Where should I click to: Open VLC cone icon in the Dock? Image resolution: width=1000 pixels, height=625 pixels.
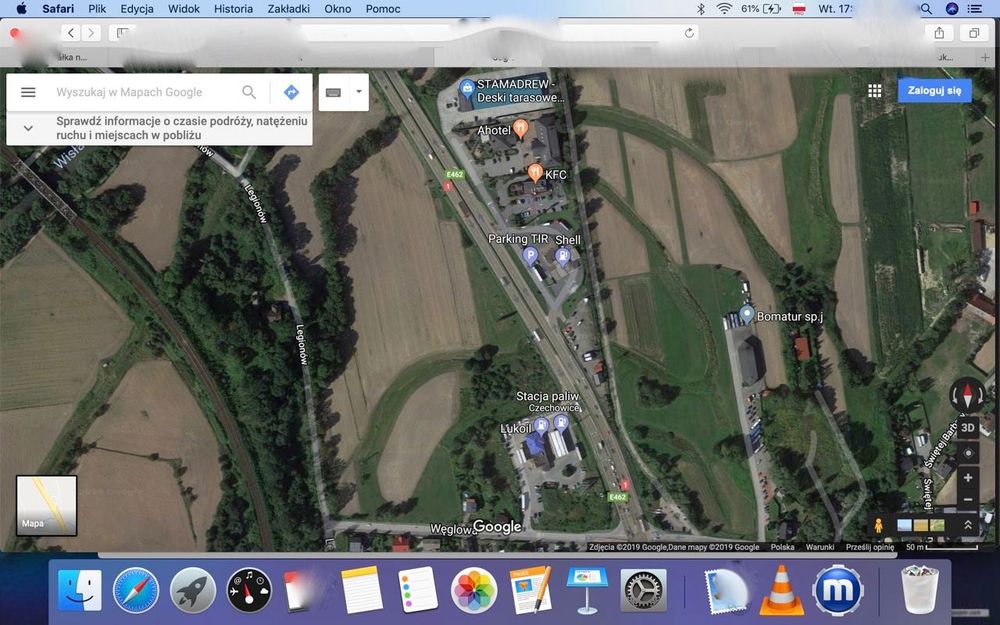point(782,590)
